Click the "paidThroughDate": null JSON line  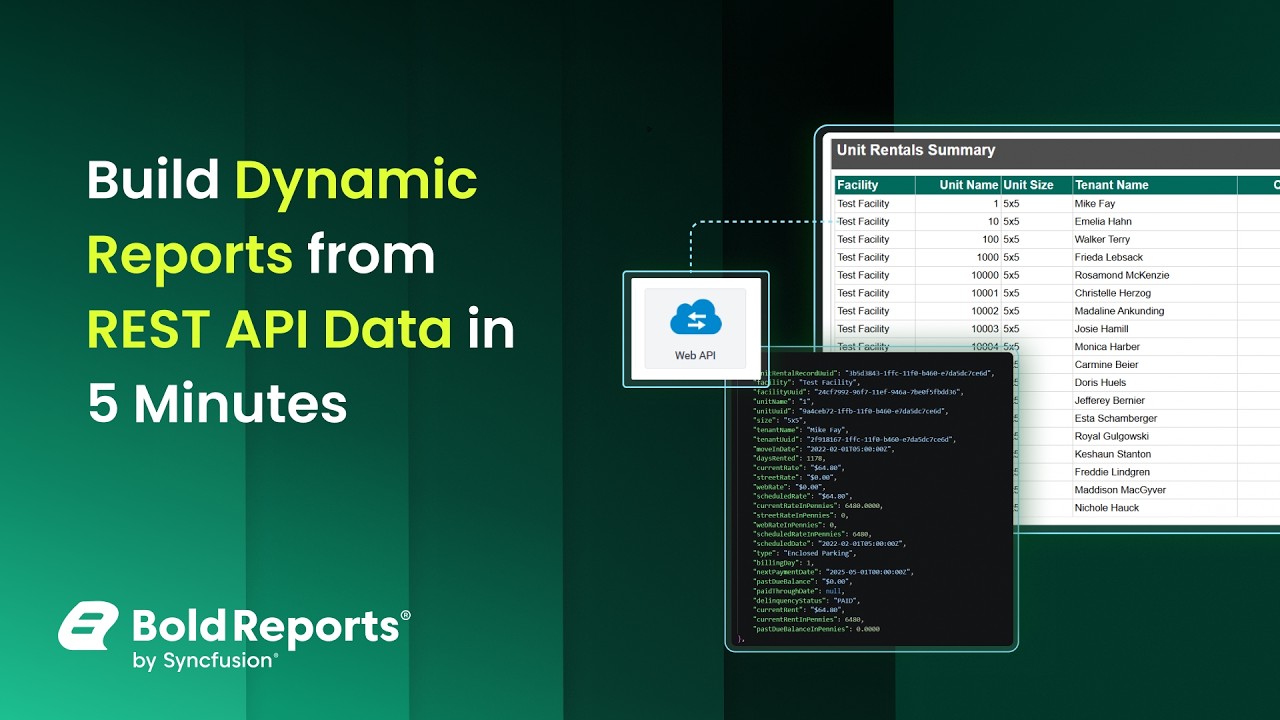click(x=798, y=591)
